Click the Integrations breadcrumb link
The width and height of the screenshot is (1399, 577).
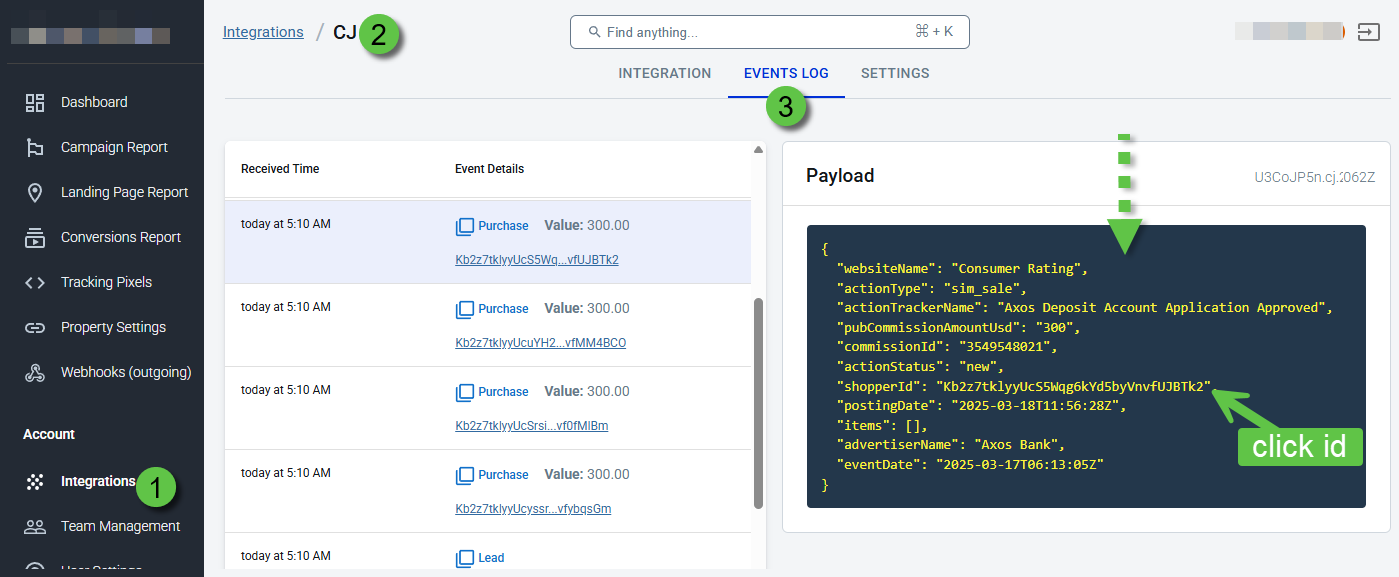tap(263, 32)
